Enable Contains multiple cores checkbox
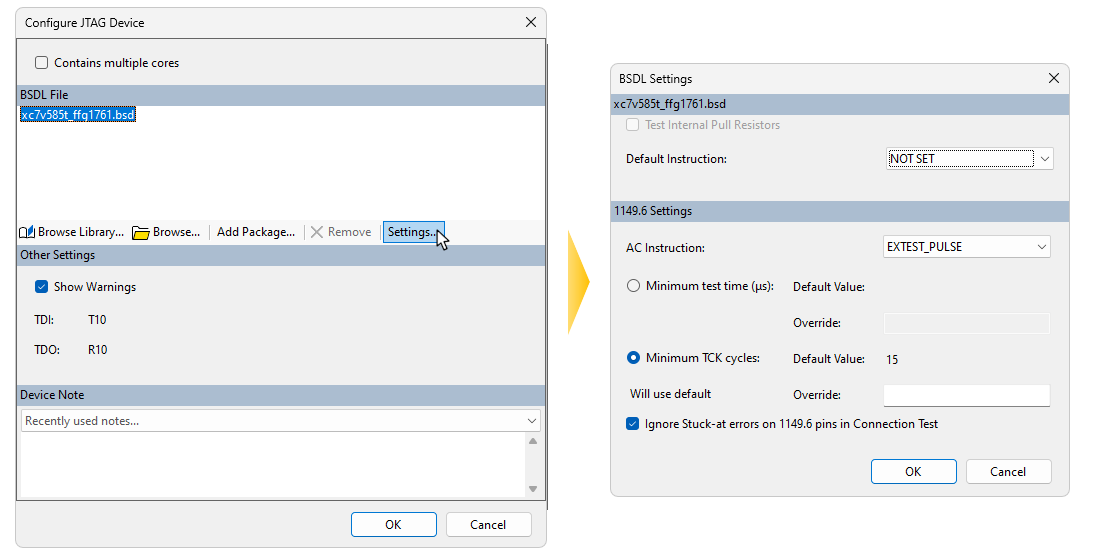1095x554 pixels. click(42, 63)
